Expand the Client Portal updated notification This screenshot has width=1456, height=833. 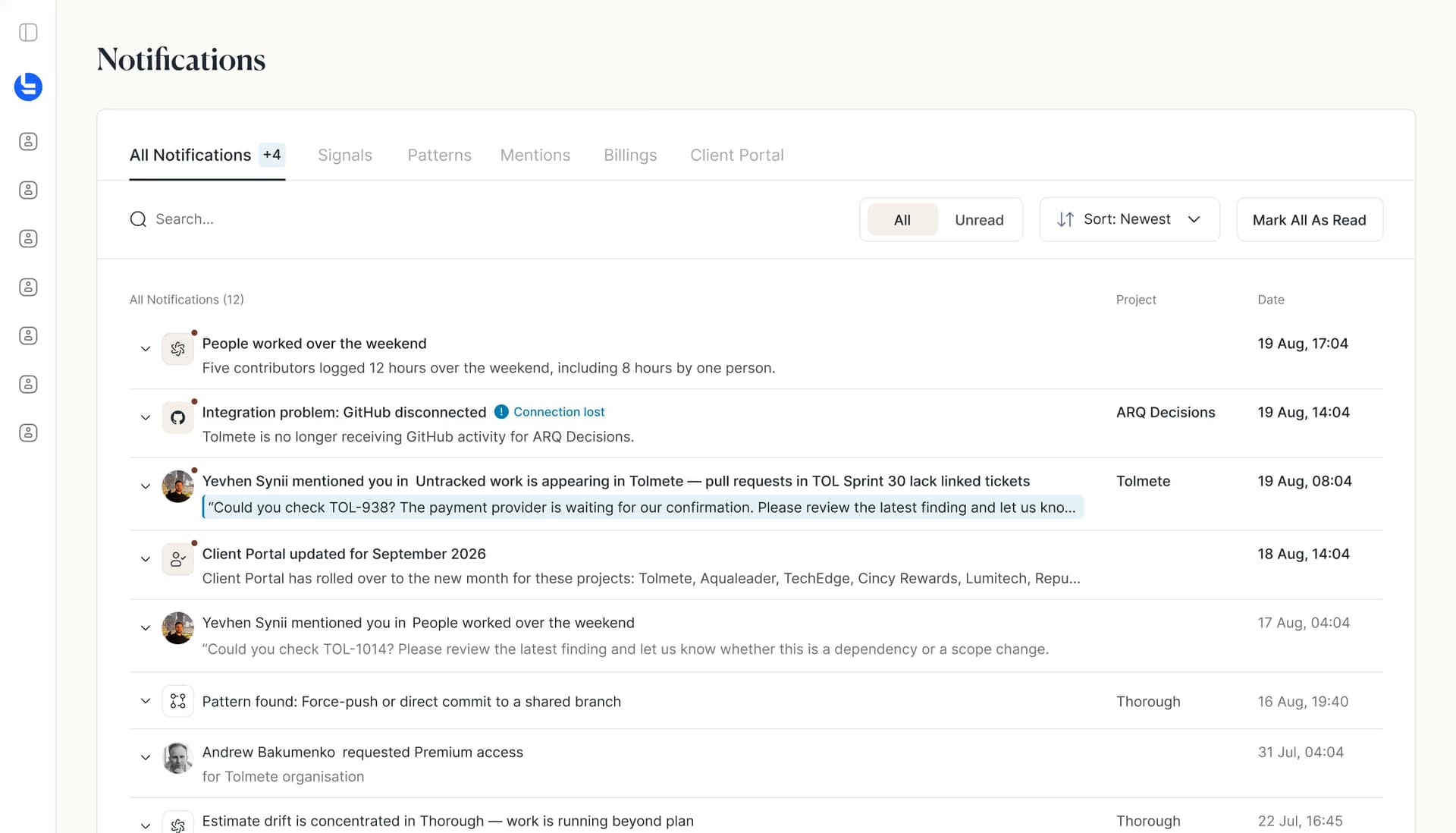point(146,559)
